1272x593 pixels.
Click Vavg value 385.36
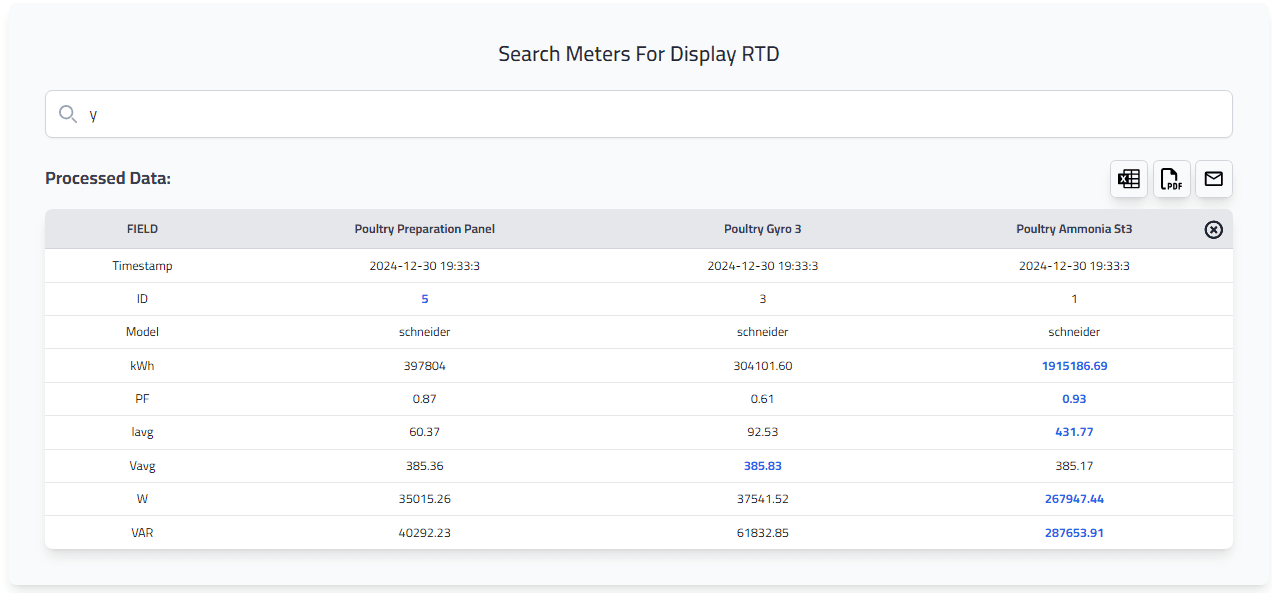click(x=425, y=466)
